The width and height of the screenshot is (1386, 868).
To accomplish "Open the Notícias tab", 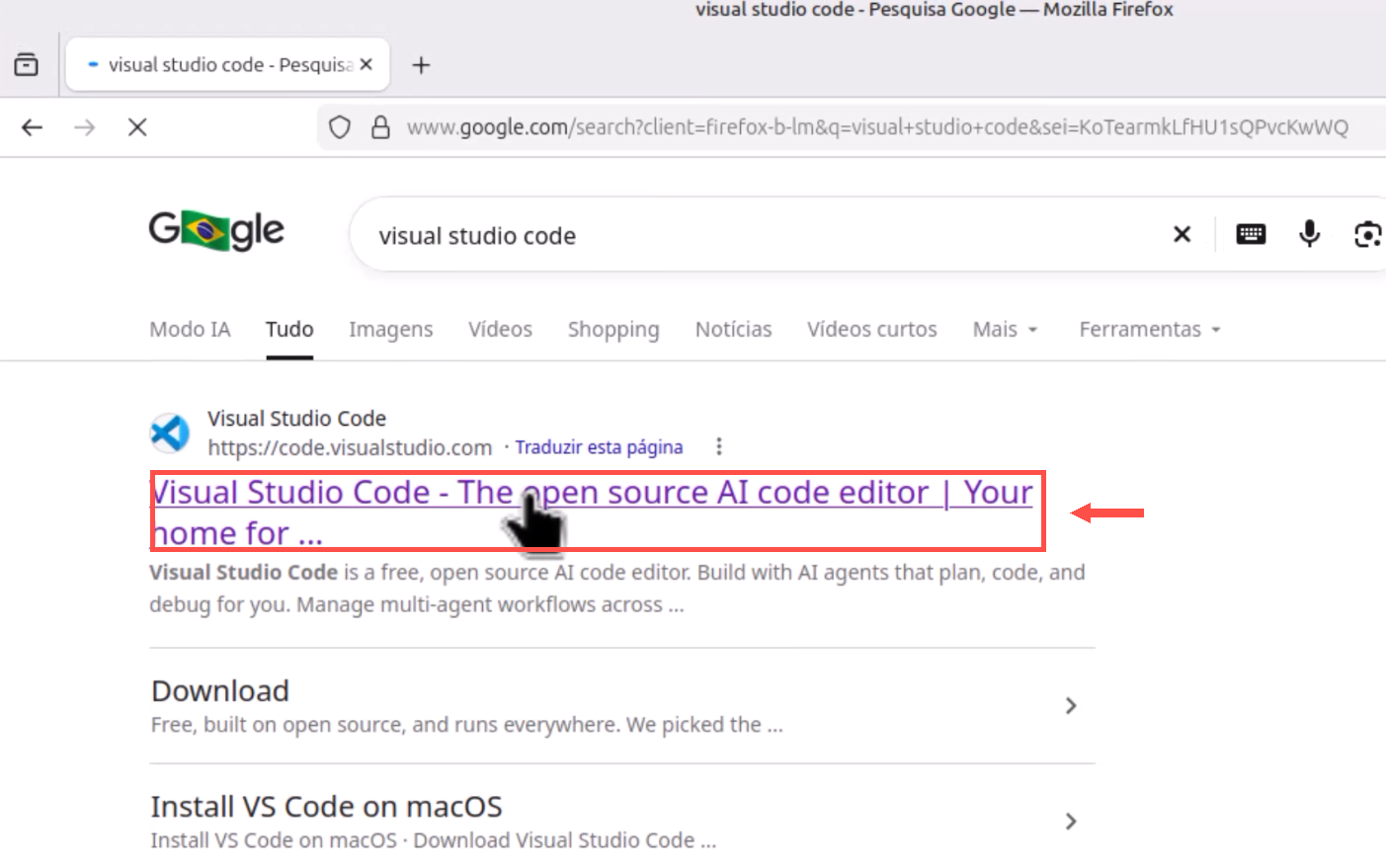I will tap(733, 330).
